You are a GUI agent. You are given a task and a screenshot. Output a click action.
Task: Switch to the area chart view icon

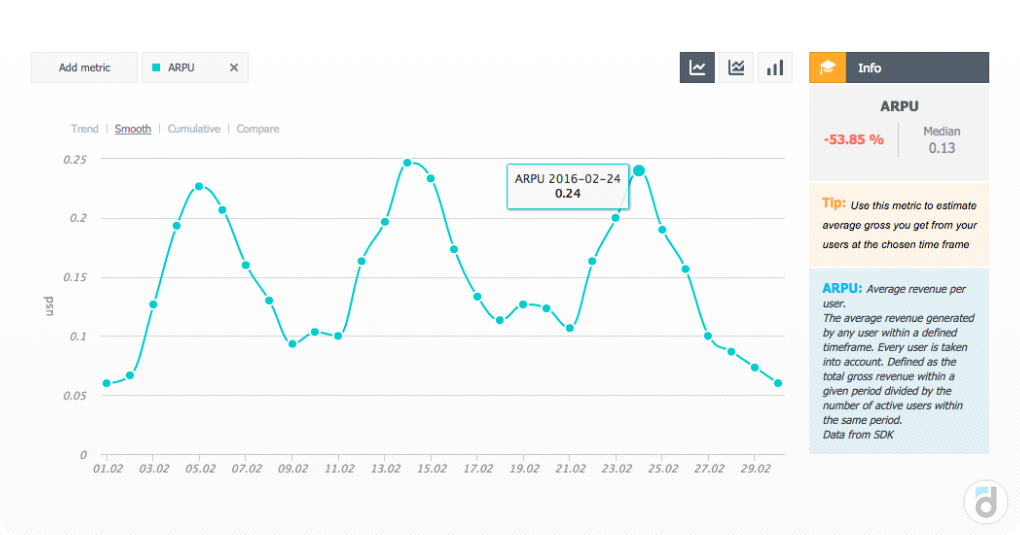click(736, 68)
